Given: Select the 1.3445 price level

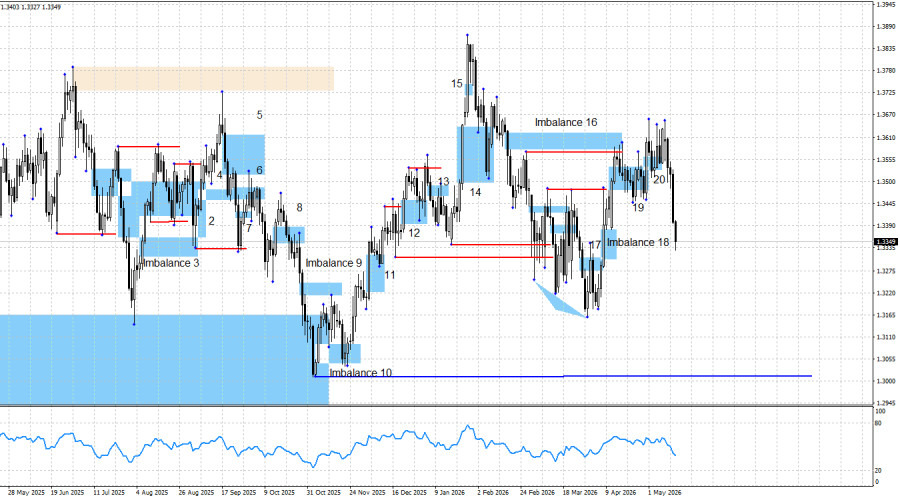Looking at the screenshot, I should point(886,204).
